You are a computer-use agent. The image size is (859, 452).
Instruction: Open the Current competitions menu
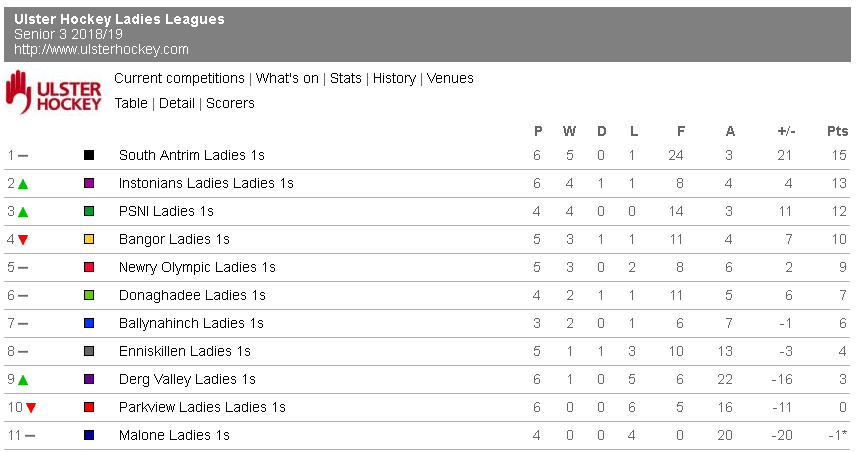[179, 78]
